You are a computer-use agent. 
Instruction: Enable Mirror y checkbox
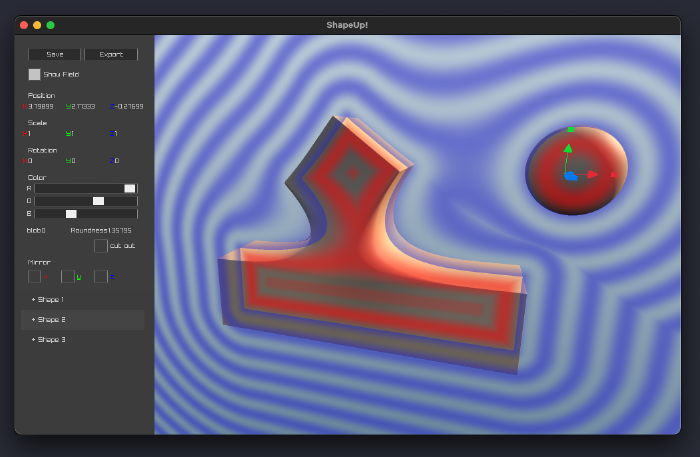pos(67,277)
